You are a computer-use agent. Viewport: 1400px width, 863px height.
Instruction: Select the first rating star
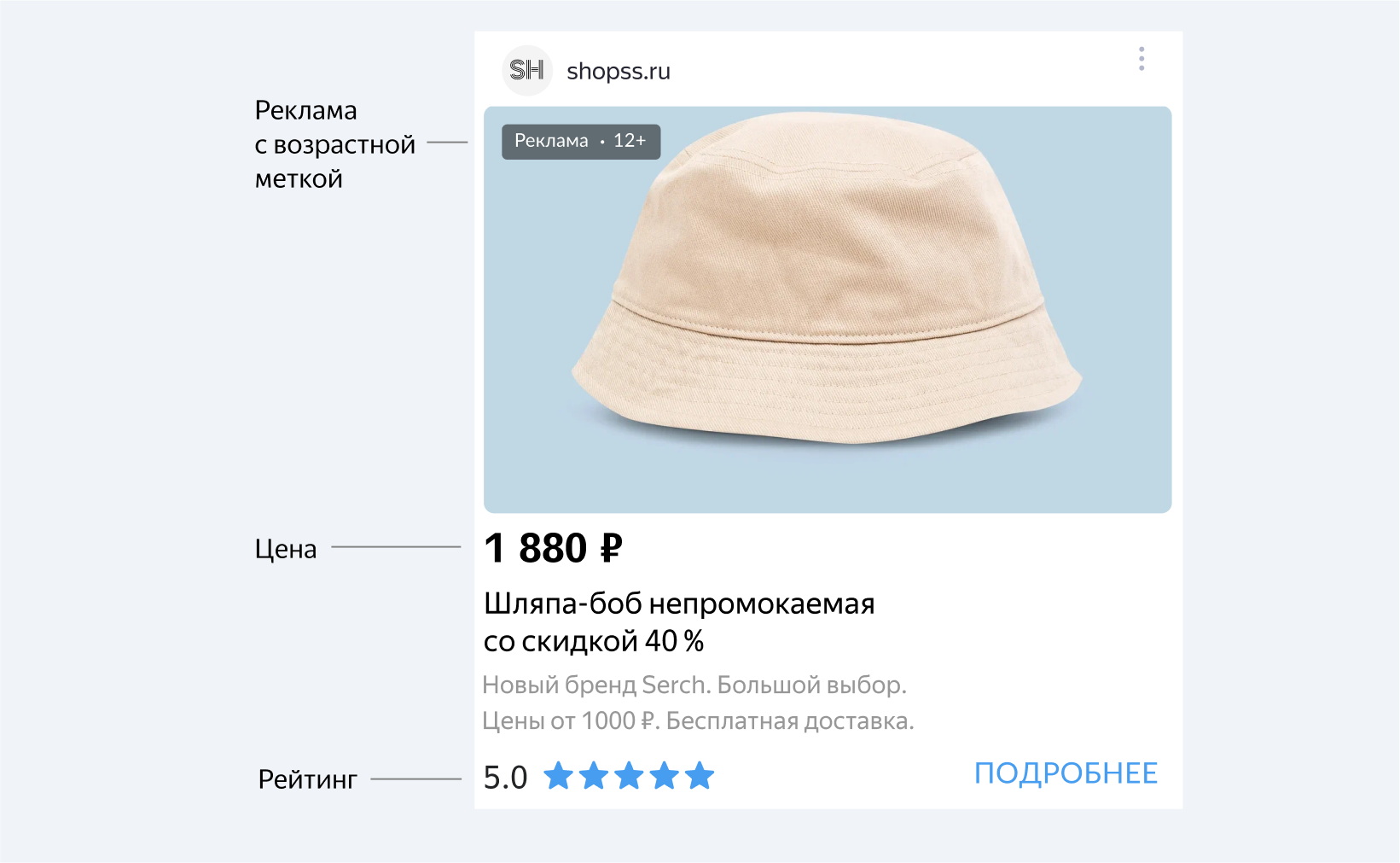559,776
